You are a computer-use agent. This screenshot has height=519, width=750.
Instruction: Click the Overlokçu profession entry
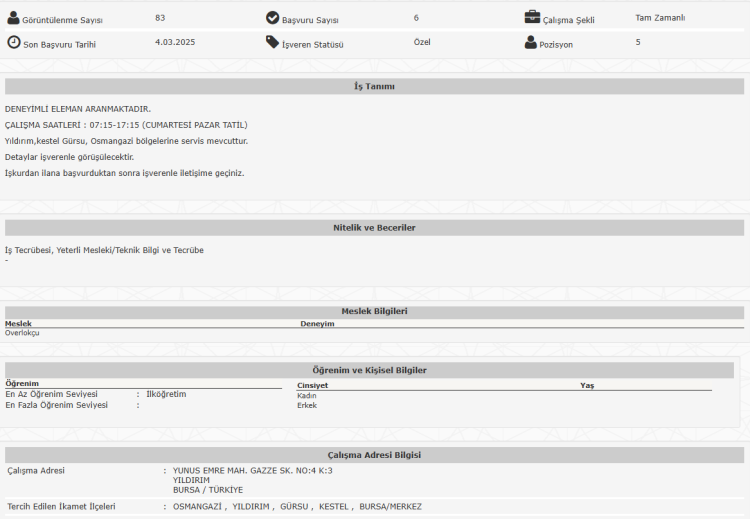point(22,333)
